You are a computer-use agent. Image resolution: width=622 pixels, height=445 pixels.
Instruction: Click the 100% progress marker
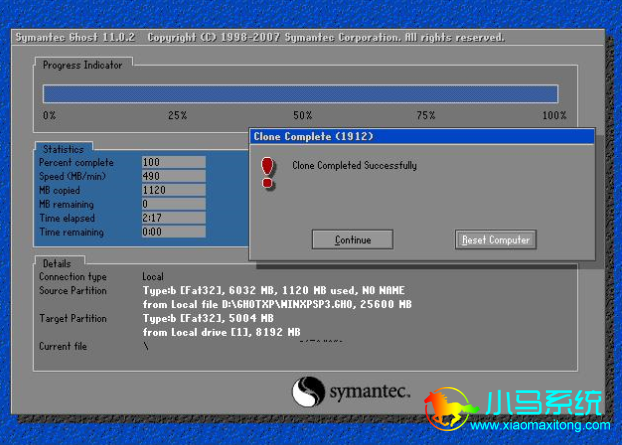pos(554,115)
